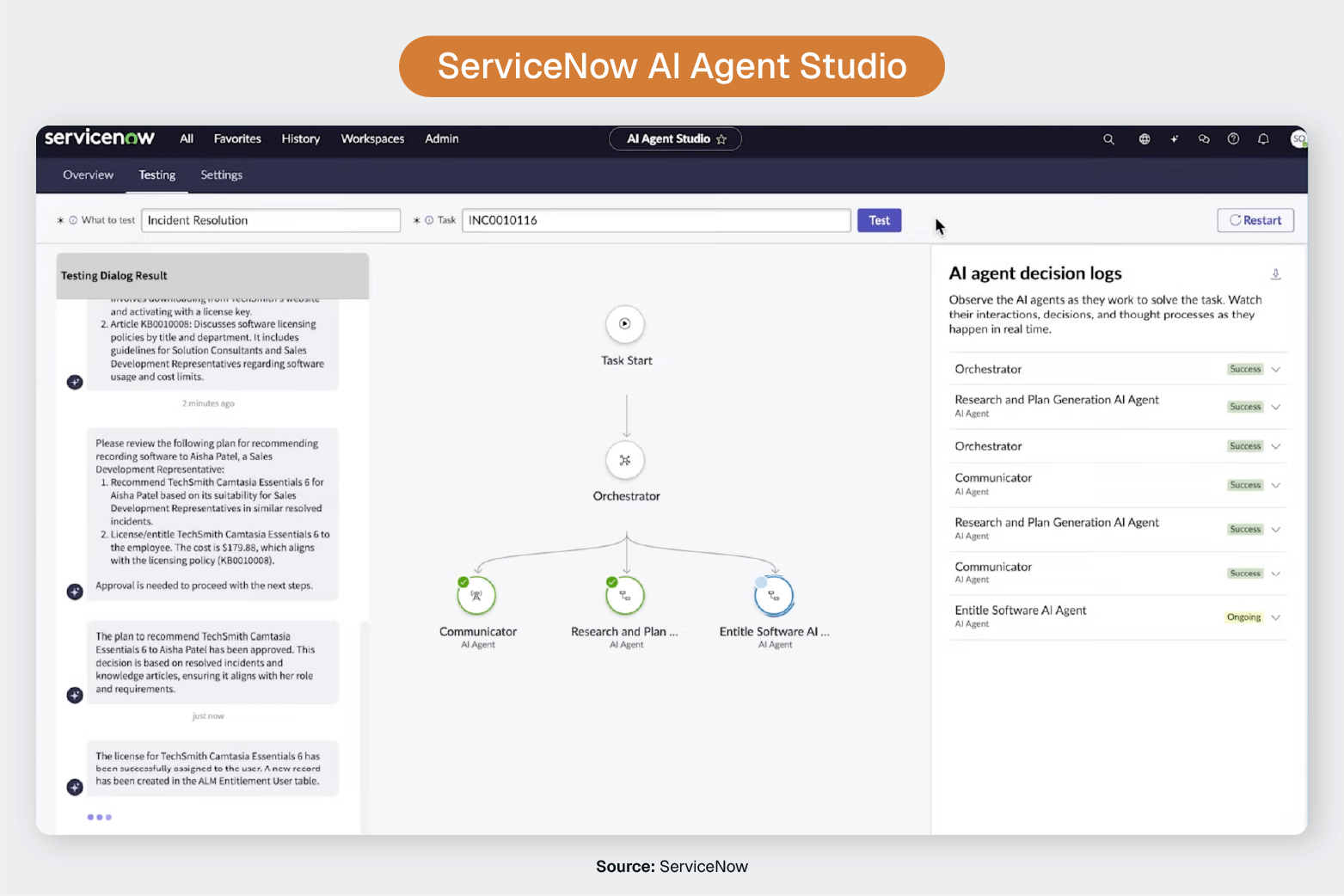Click the SO user avatar
1344x896 pixels.
click(1298, 138)
